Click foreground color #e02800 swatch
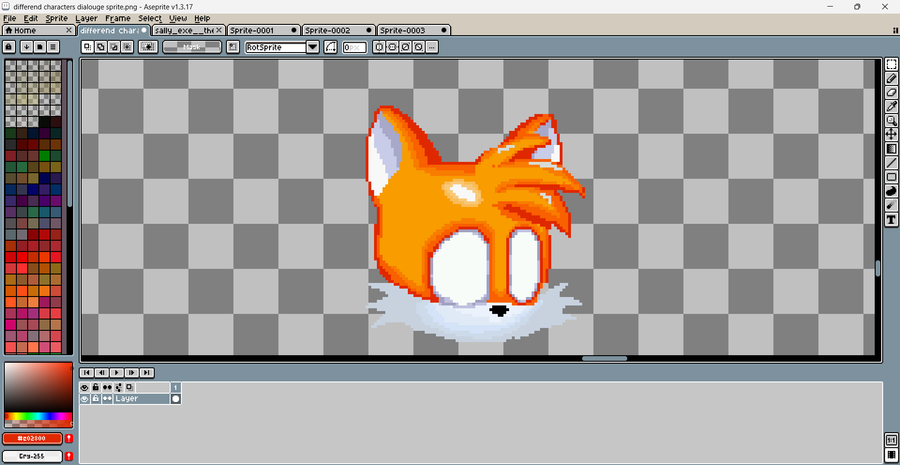Screen dimensions: 900x465 pos(32,439)
